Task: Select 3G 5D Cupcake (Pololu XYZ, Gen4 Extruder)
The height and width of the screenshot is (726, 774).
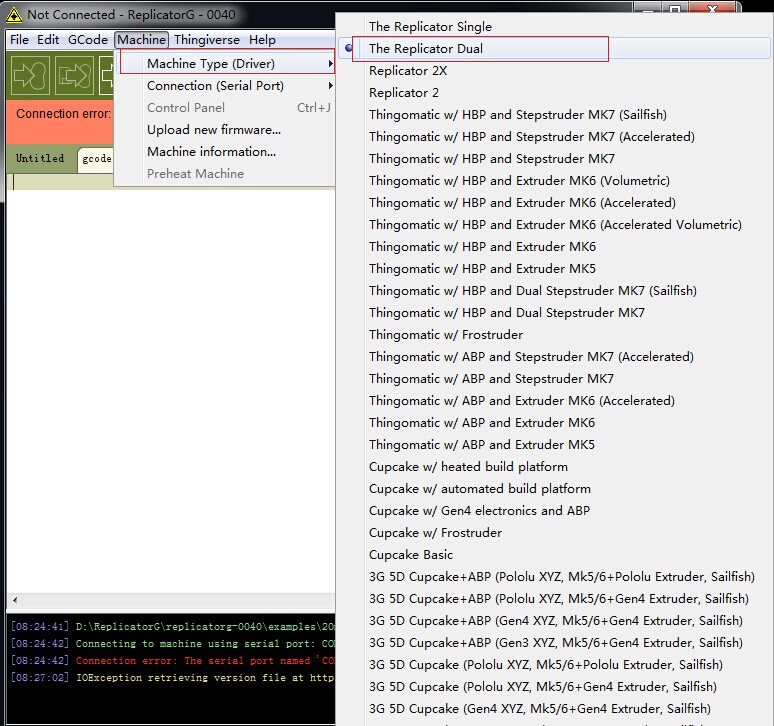Action: [554, 687]
